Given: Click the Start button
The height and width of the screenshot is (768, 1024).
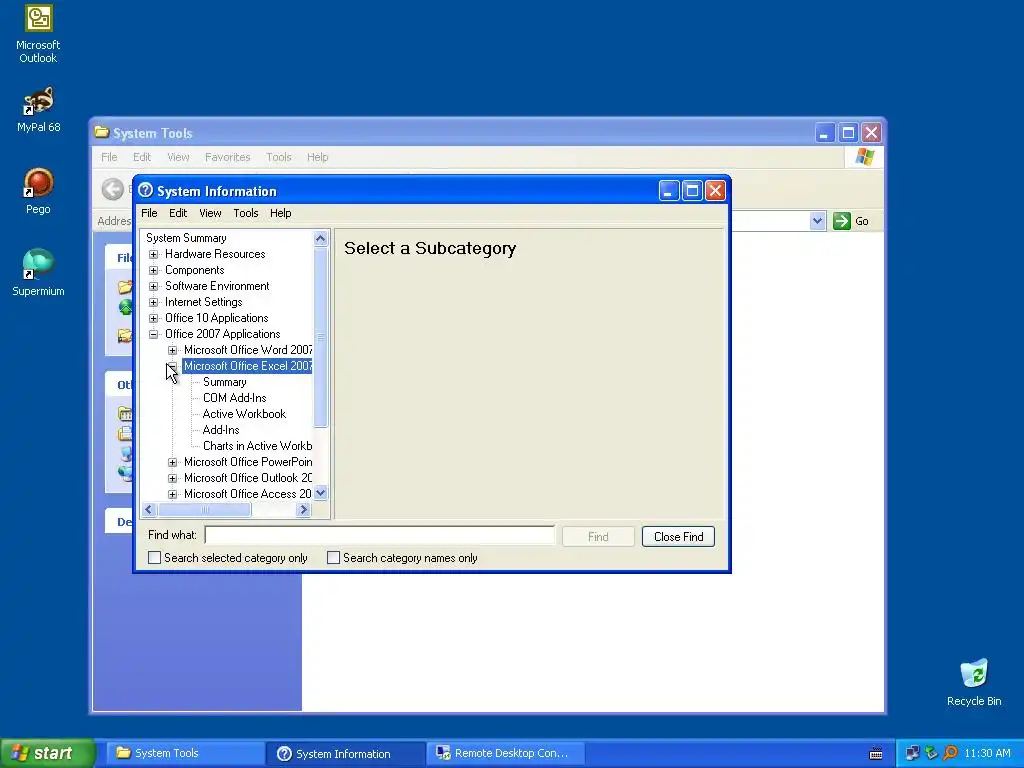Looking at the screenshot, I should (x=48, y=753).
